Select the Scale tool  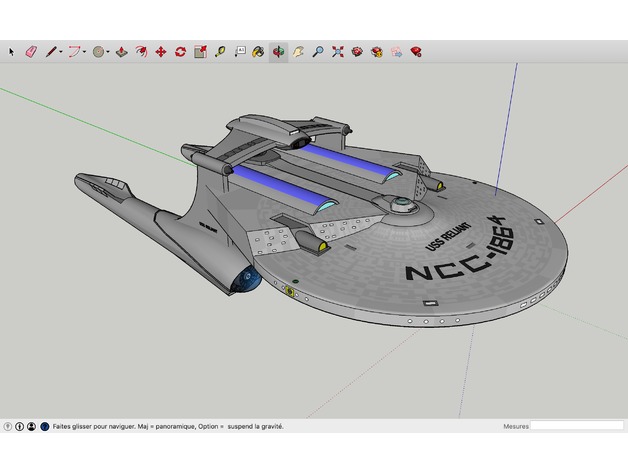pyautogui.click(x=200, y=51)
